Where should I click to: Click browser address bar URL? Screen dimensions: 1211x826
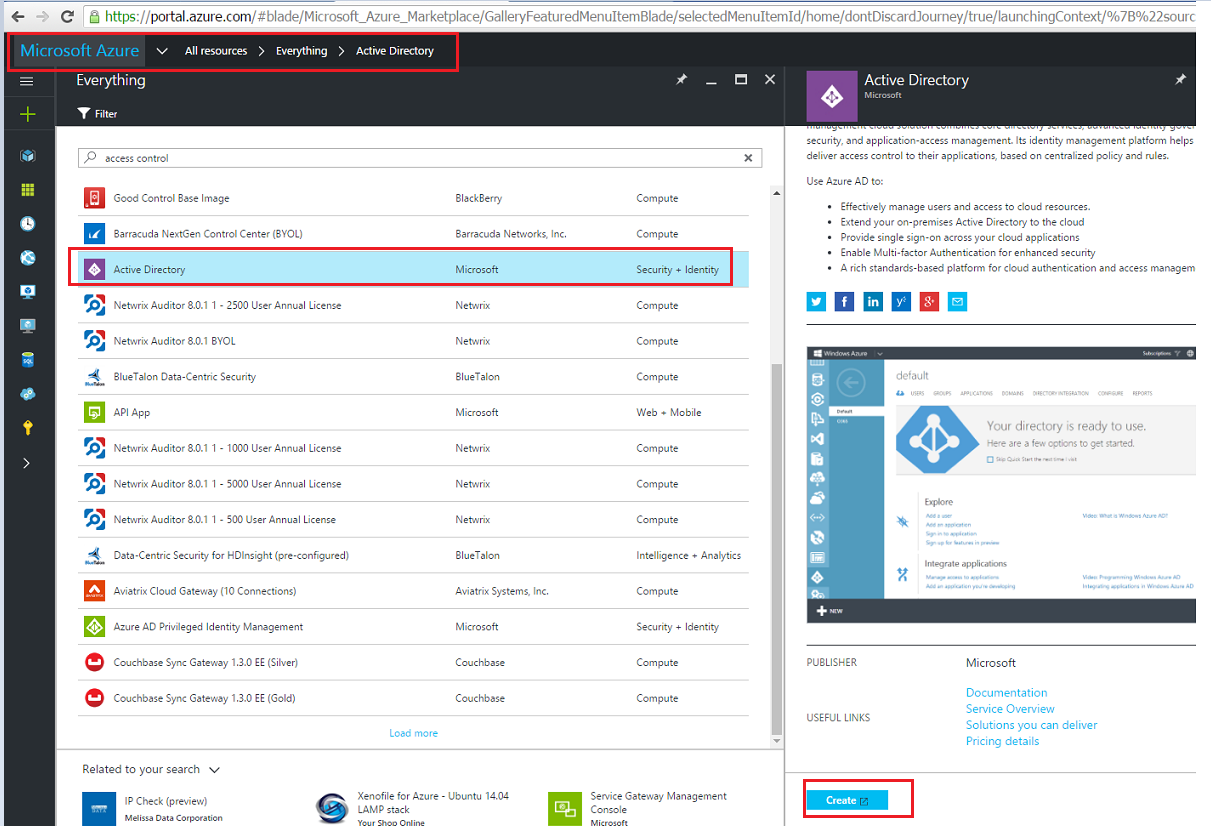pyautogui.click(x=640, y=17)
